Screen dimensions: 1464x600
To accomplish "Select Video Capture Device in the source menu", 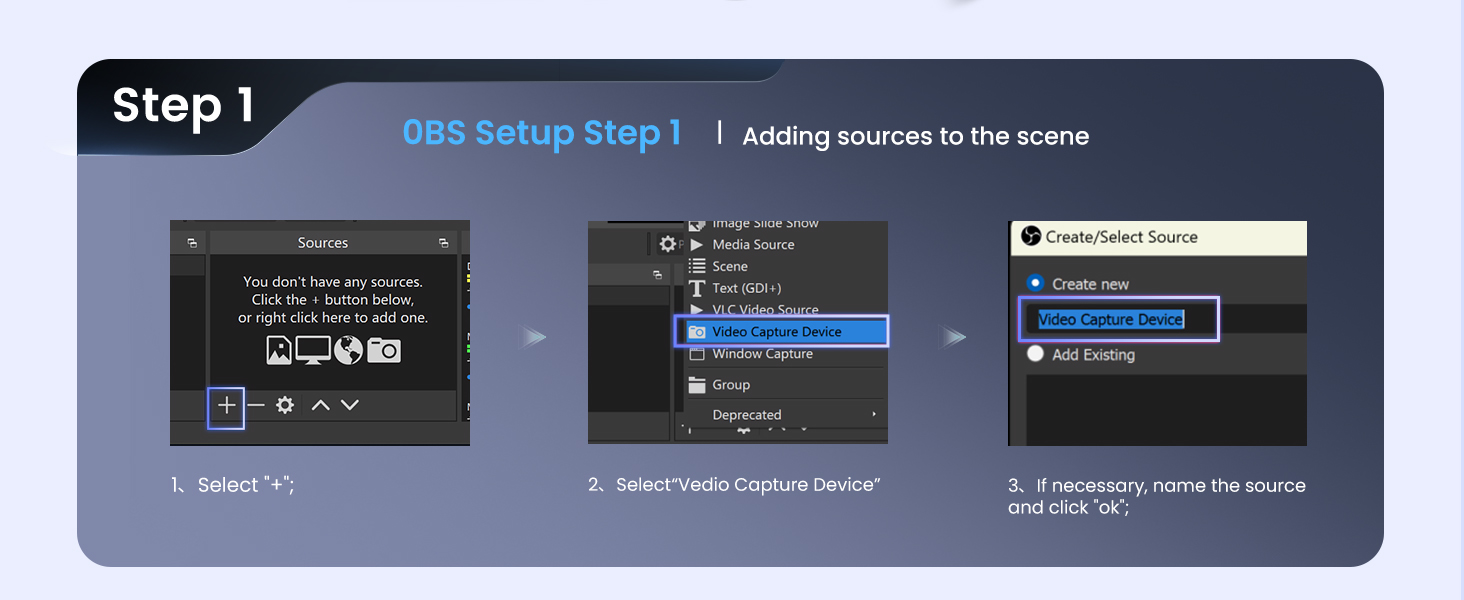I will 778,331.
